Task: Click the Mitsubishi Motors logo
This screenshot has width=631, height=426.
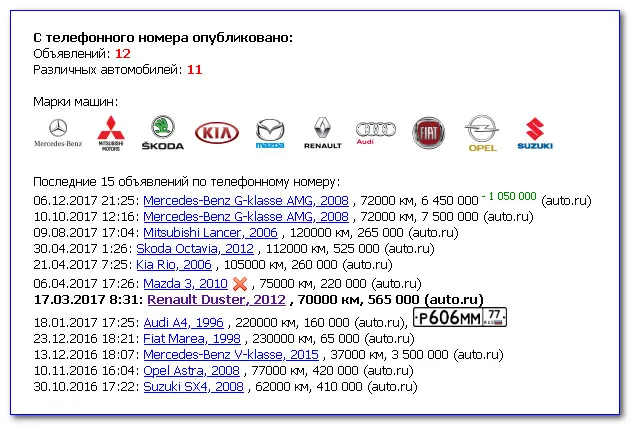Action: pos(111,133)
